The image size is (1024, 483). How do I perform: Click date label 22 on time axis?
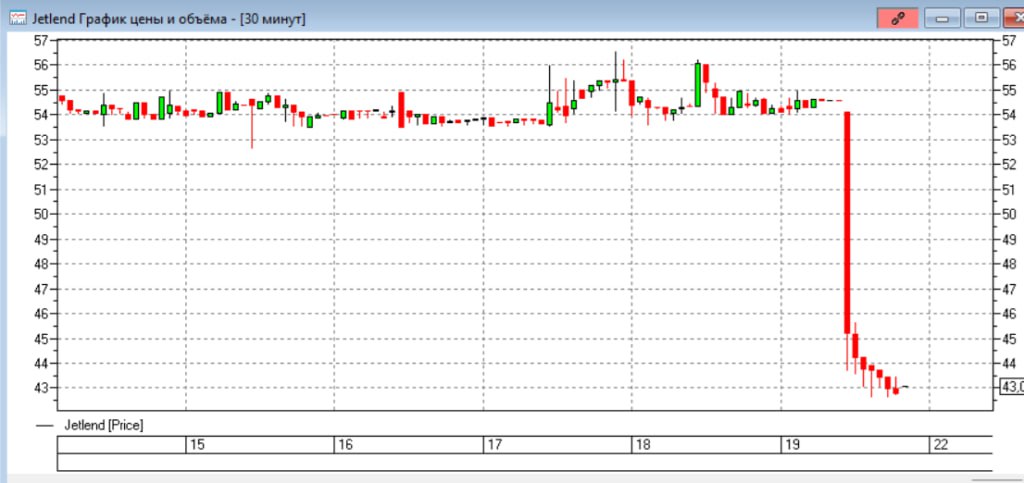click(x=941, y=445)
